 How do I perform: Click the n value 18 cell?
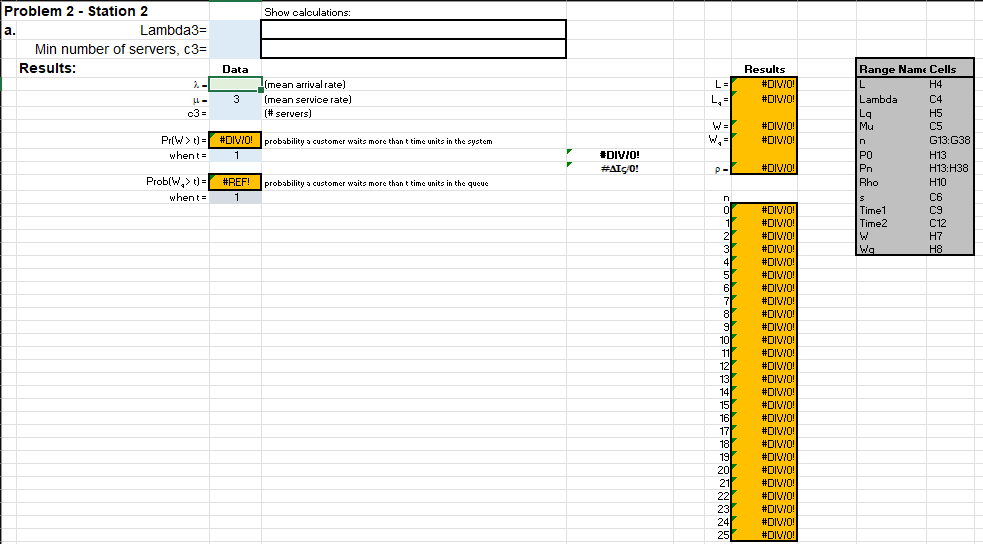pos(724,444)
